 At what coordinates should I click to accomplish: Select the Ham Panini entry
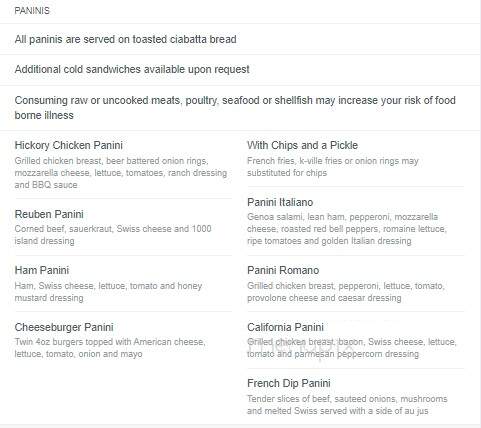(x=42, y=270)
